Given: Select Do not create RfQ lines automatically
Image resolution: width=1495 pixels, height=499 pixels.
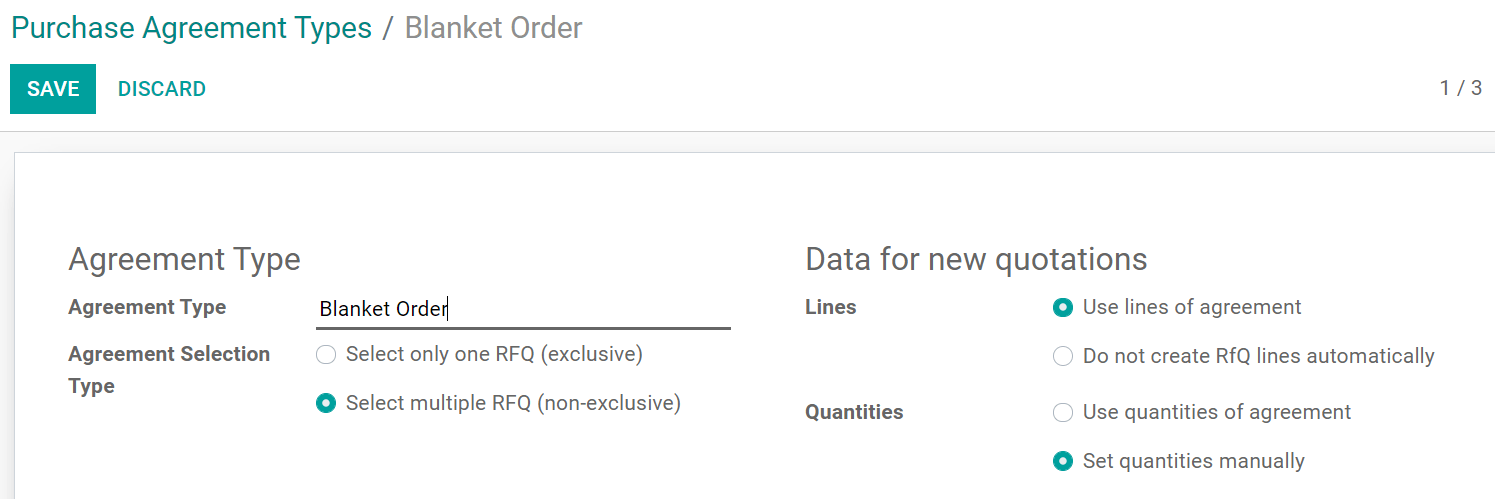Looking at the screenshot, I should (1063, 356).
